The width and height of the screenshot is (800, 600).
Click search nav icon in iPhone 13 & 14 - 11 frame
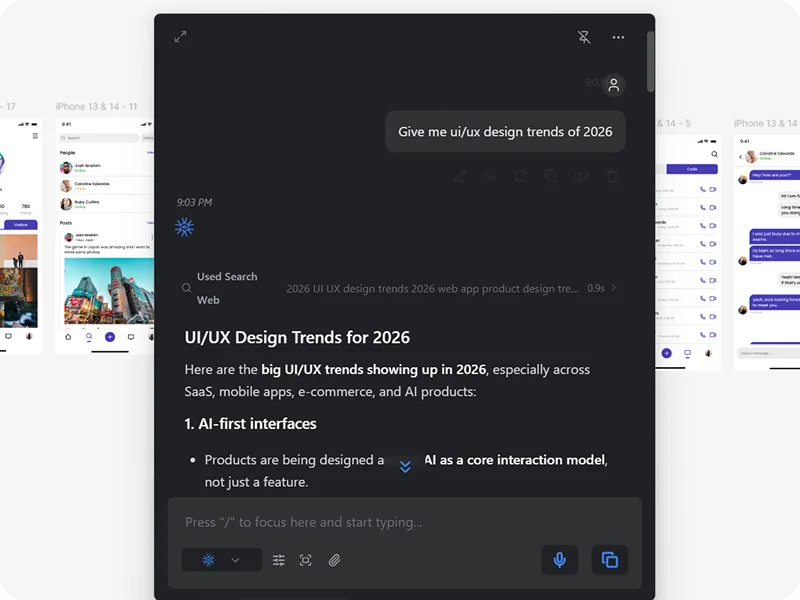click(89, 337)
